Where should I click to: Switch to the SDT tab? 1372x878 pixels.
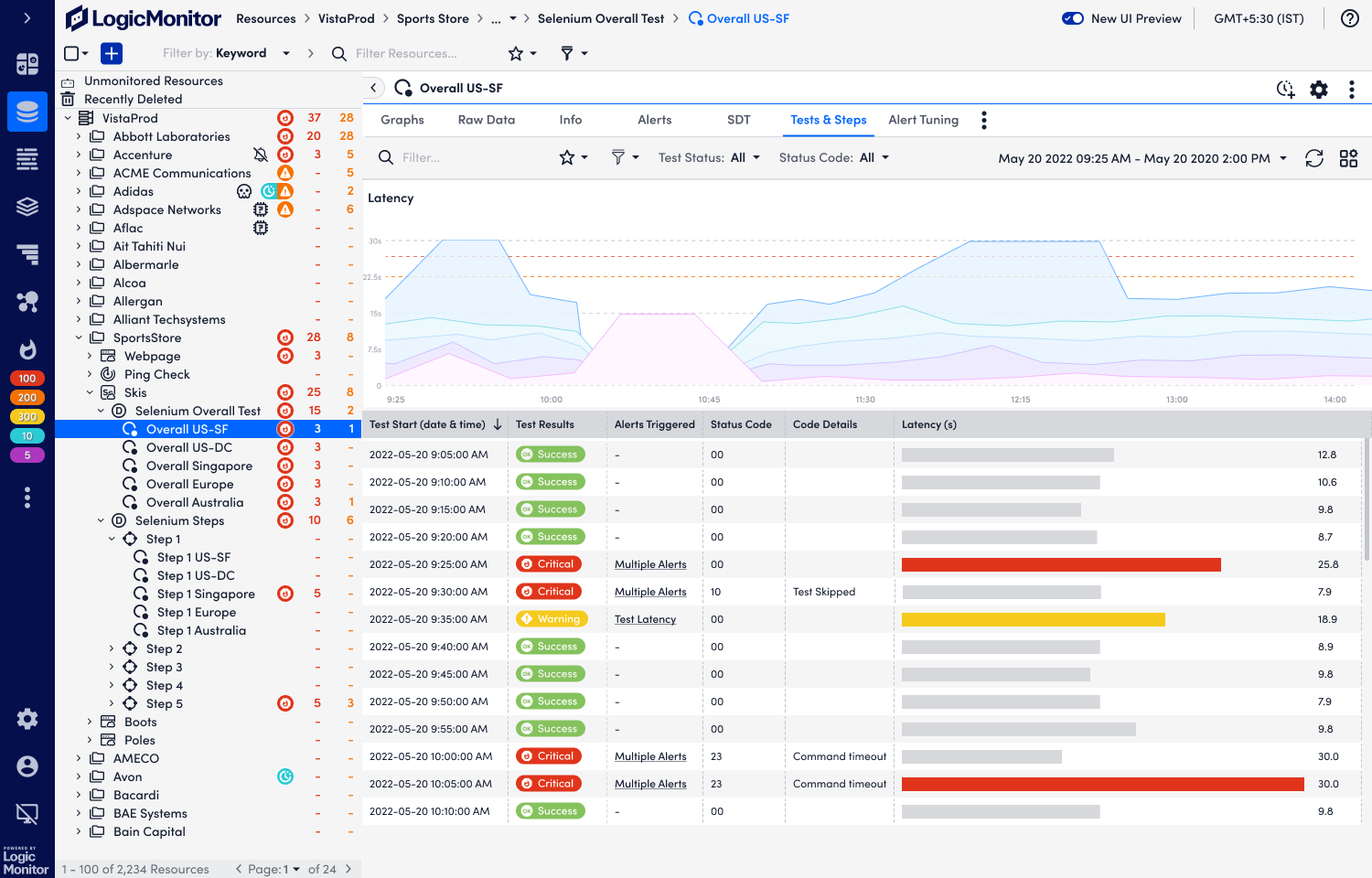(x=739, y=120)
